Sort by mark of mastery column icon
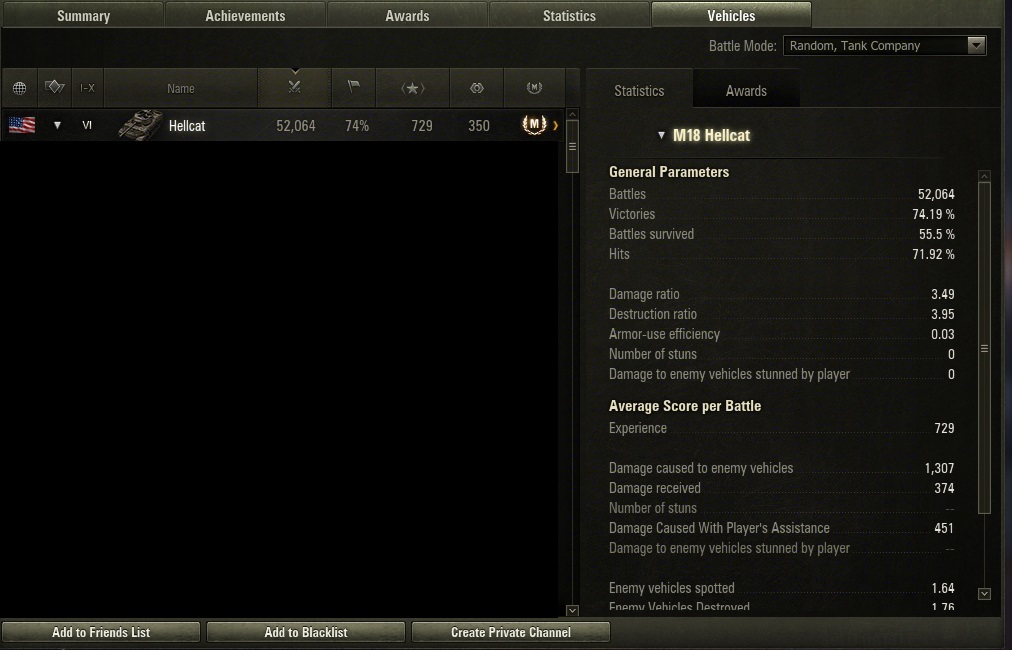This screenshot has height=650, width=1012. click(534, 87)
